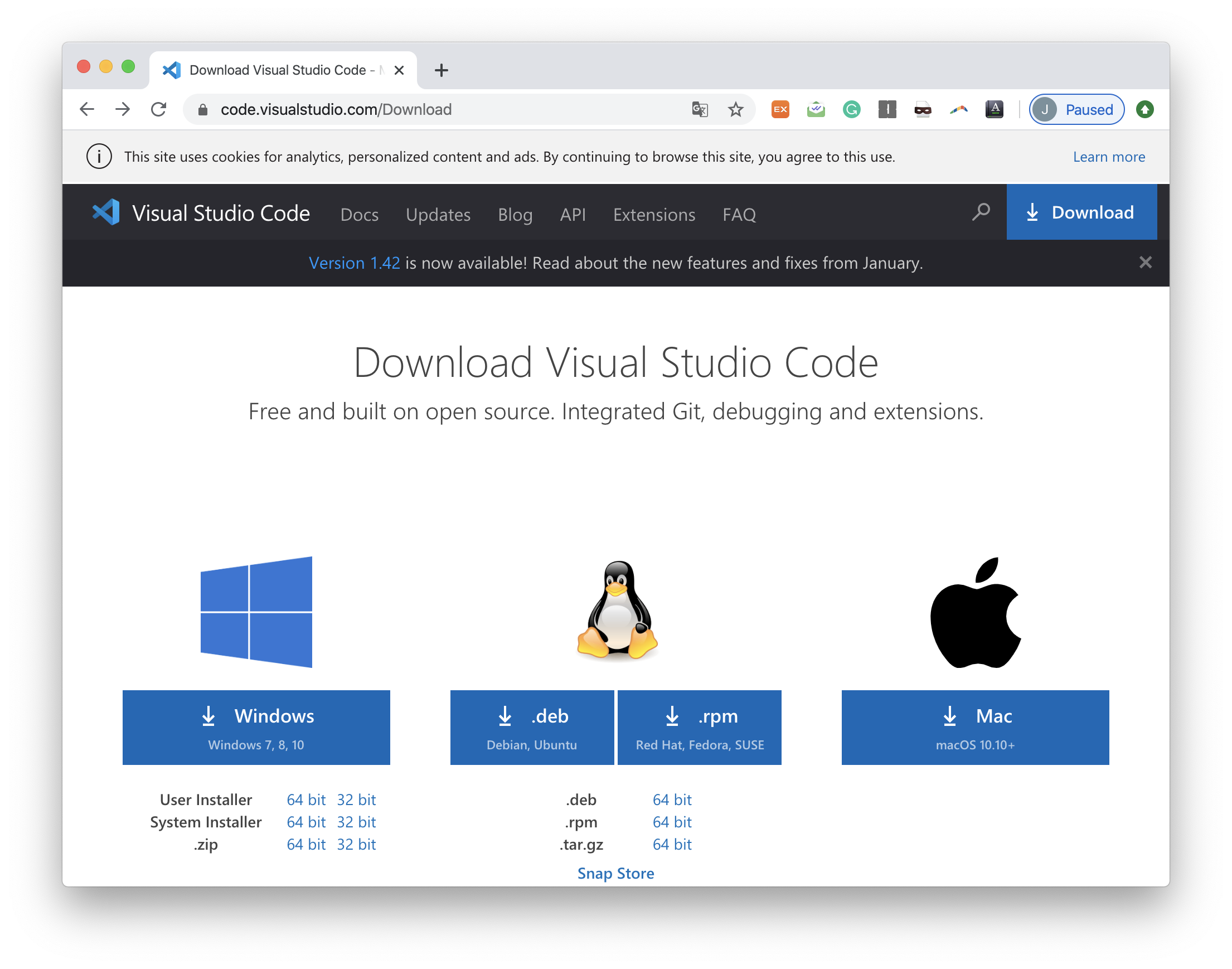1232x969 pixels.
Task: Download the Mac macOS 10.10+ build
Action: tap(974, 727)
